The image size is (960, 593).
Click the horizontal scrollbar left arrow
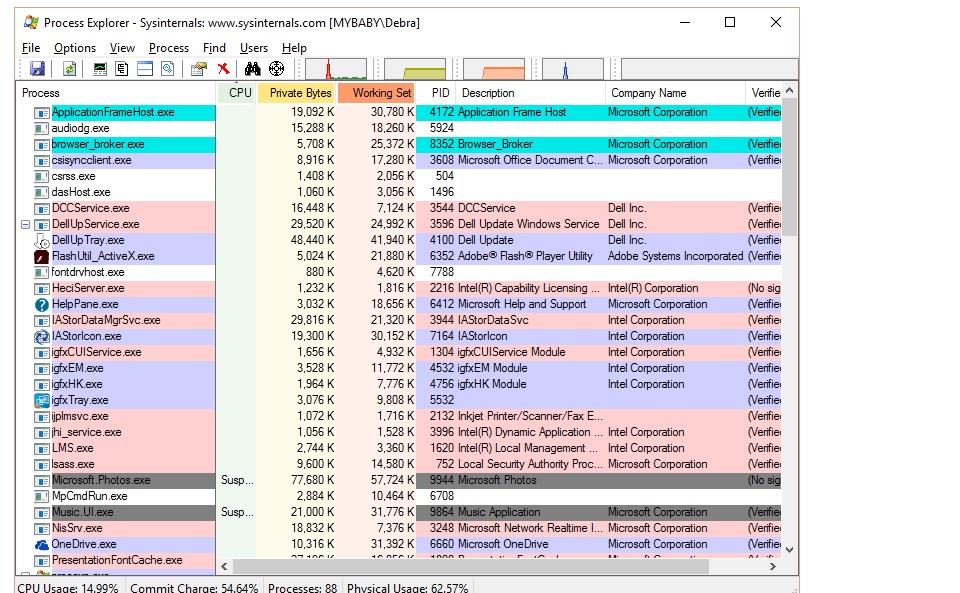coord(224,566)
